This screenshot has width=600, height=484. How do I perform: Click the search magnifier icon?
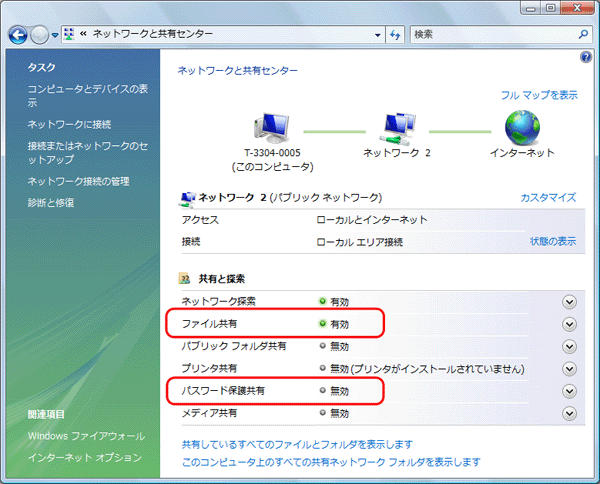click(584, 34)
